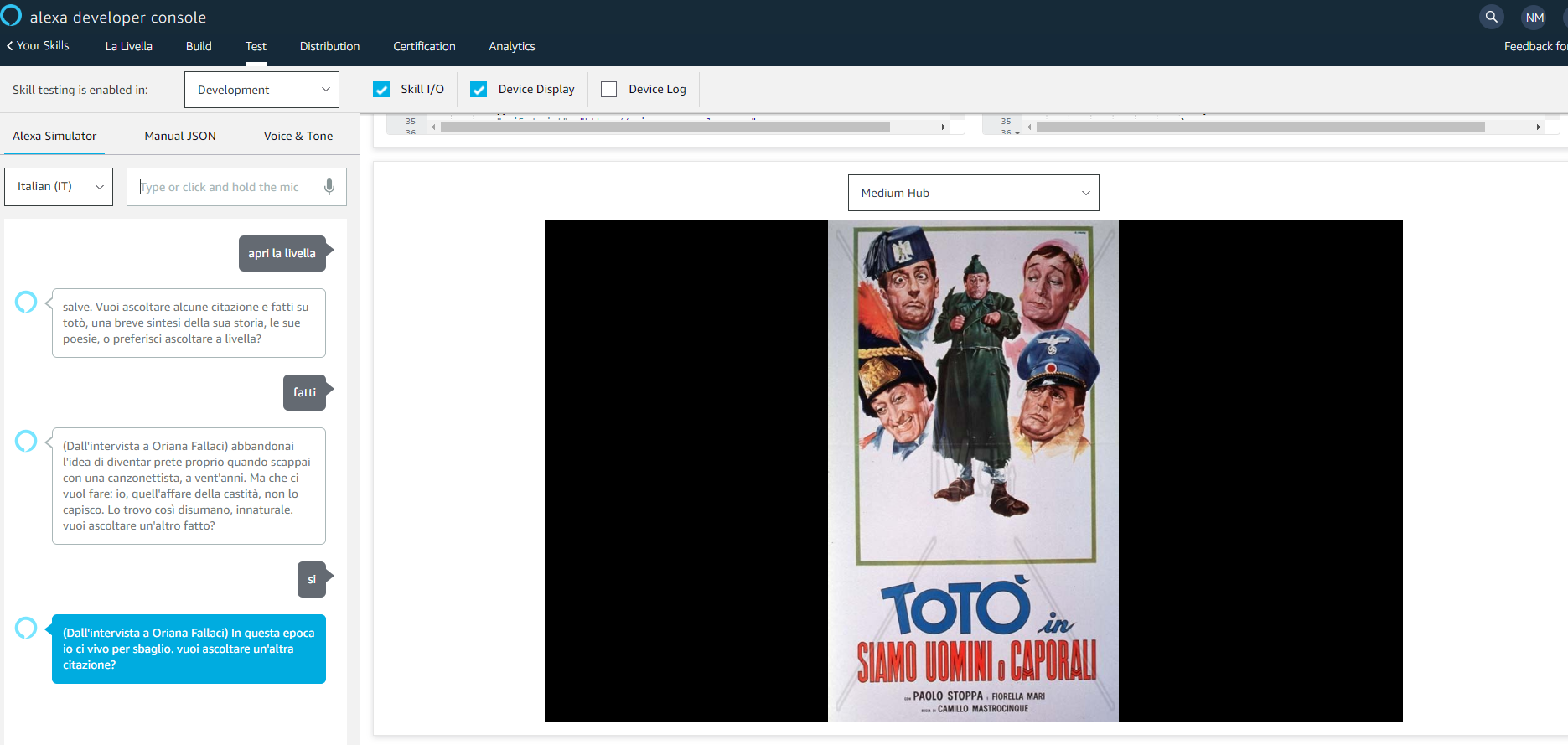Screen dimensions: 1568x745
Task: Click La Livella skill name link
Action: [129, 46]
